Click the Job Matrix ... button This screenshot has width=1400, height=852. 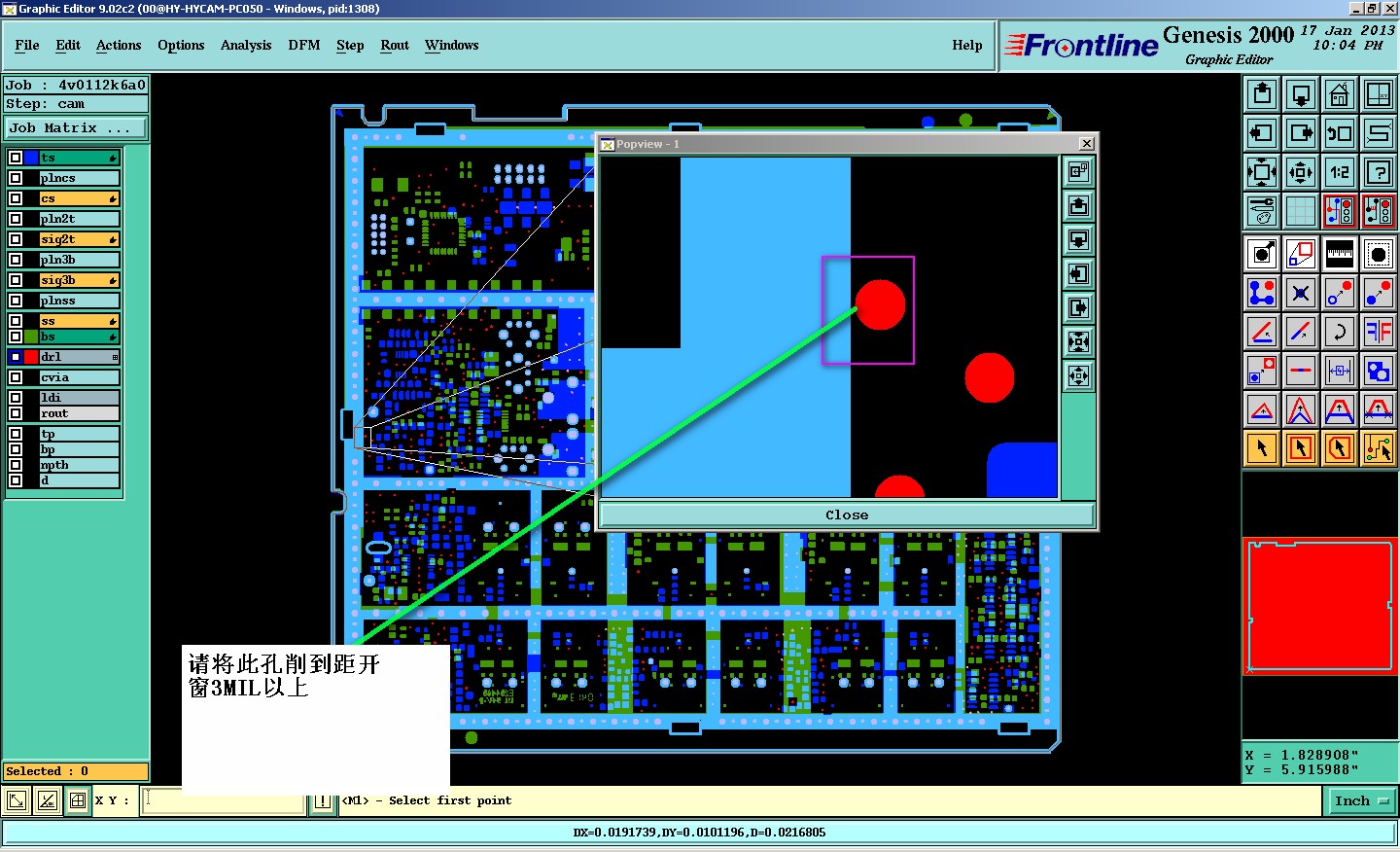click(76, 128)
